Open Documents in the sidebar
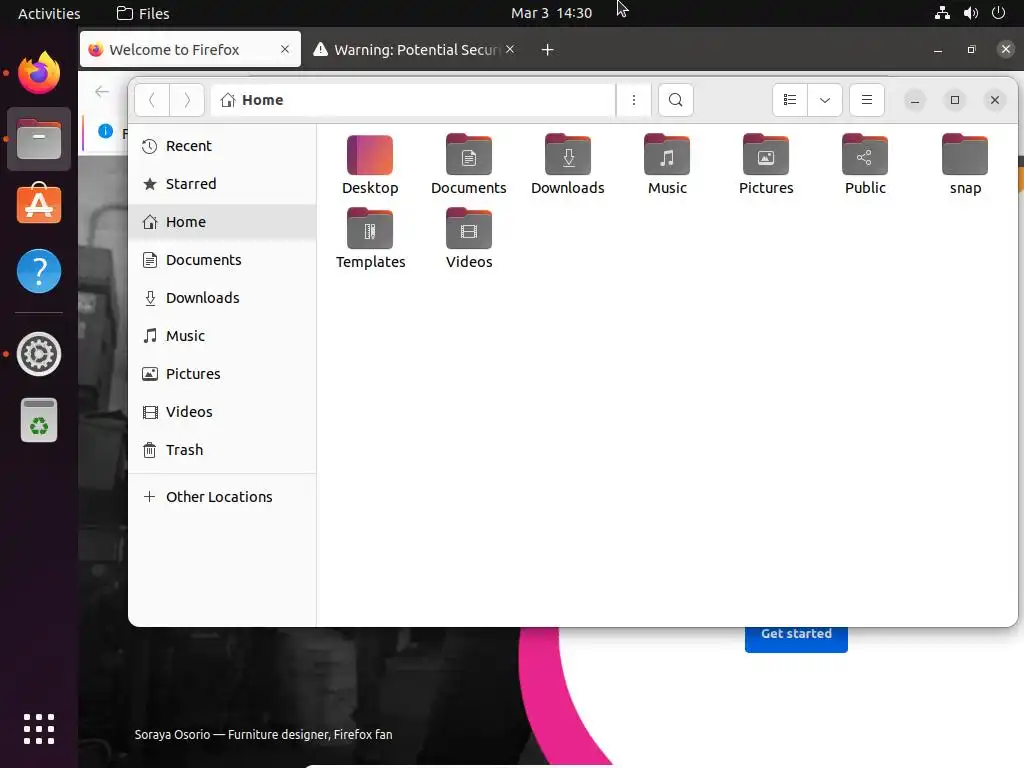 [222, 260]
